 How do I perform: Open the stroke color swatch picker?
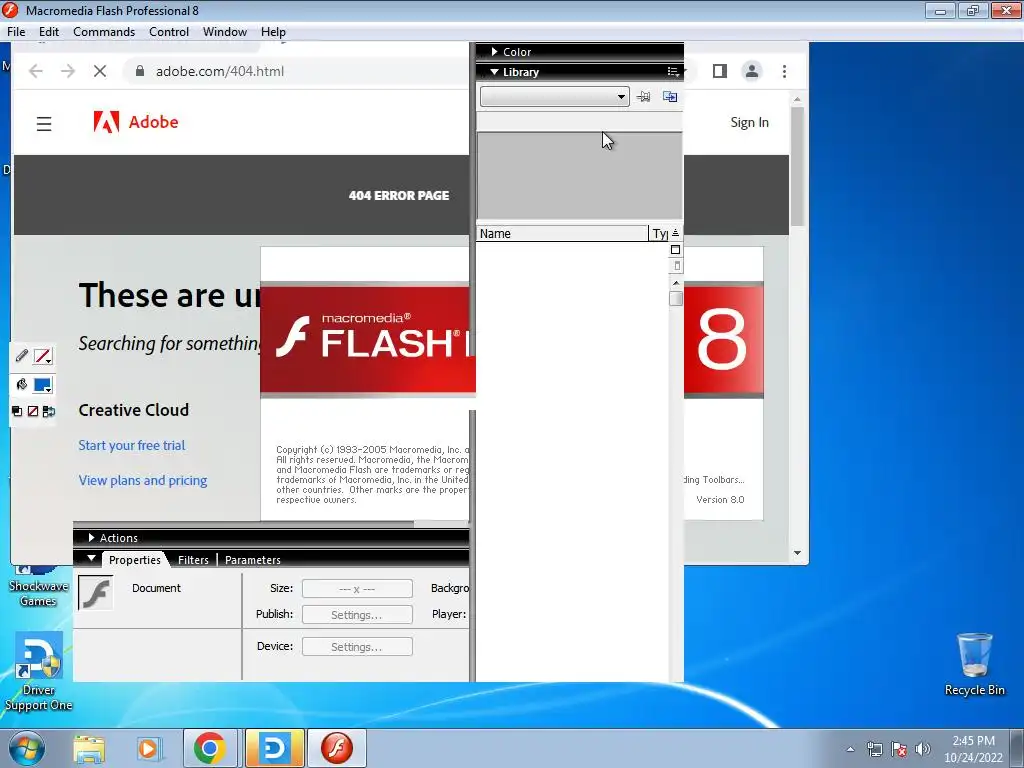click(x=42, y=357)
